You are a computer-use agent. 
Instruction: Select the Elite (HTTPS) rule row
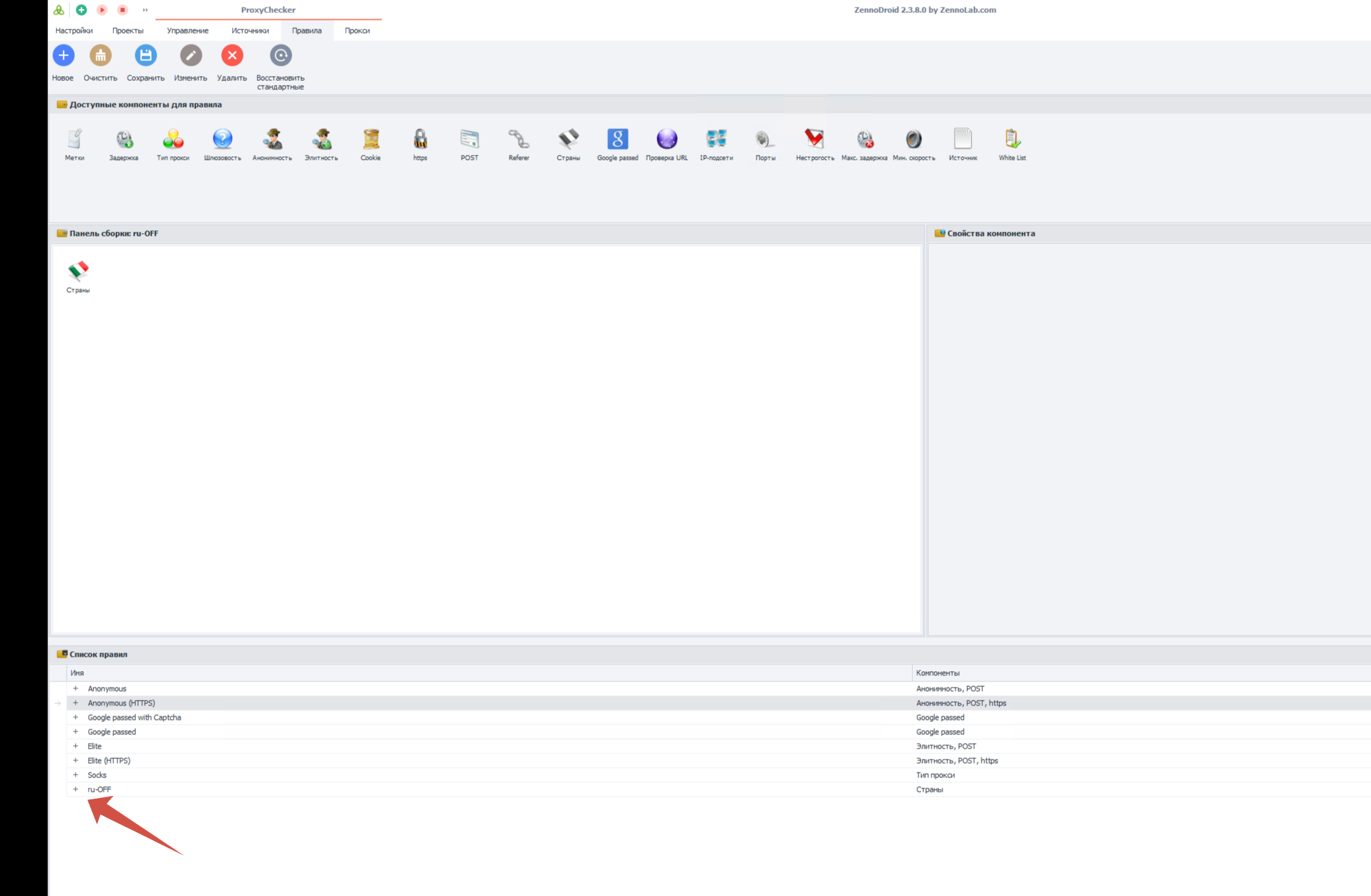point(109,760)
